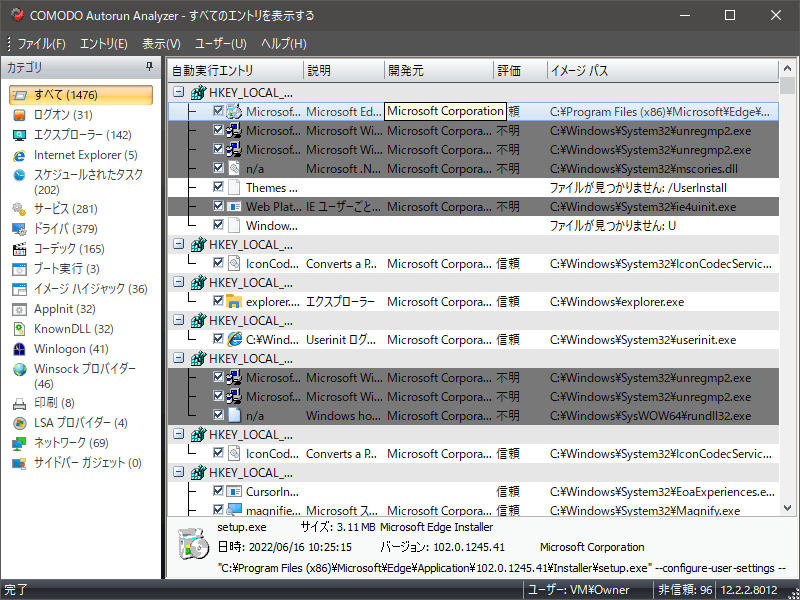Collapse the HKEY_LOCAL_ node above CursorIn...

point(177,472)
